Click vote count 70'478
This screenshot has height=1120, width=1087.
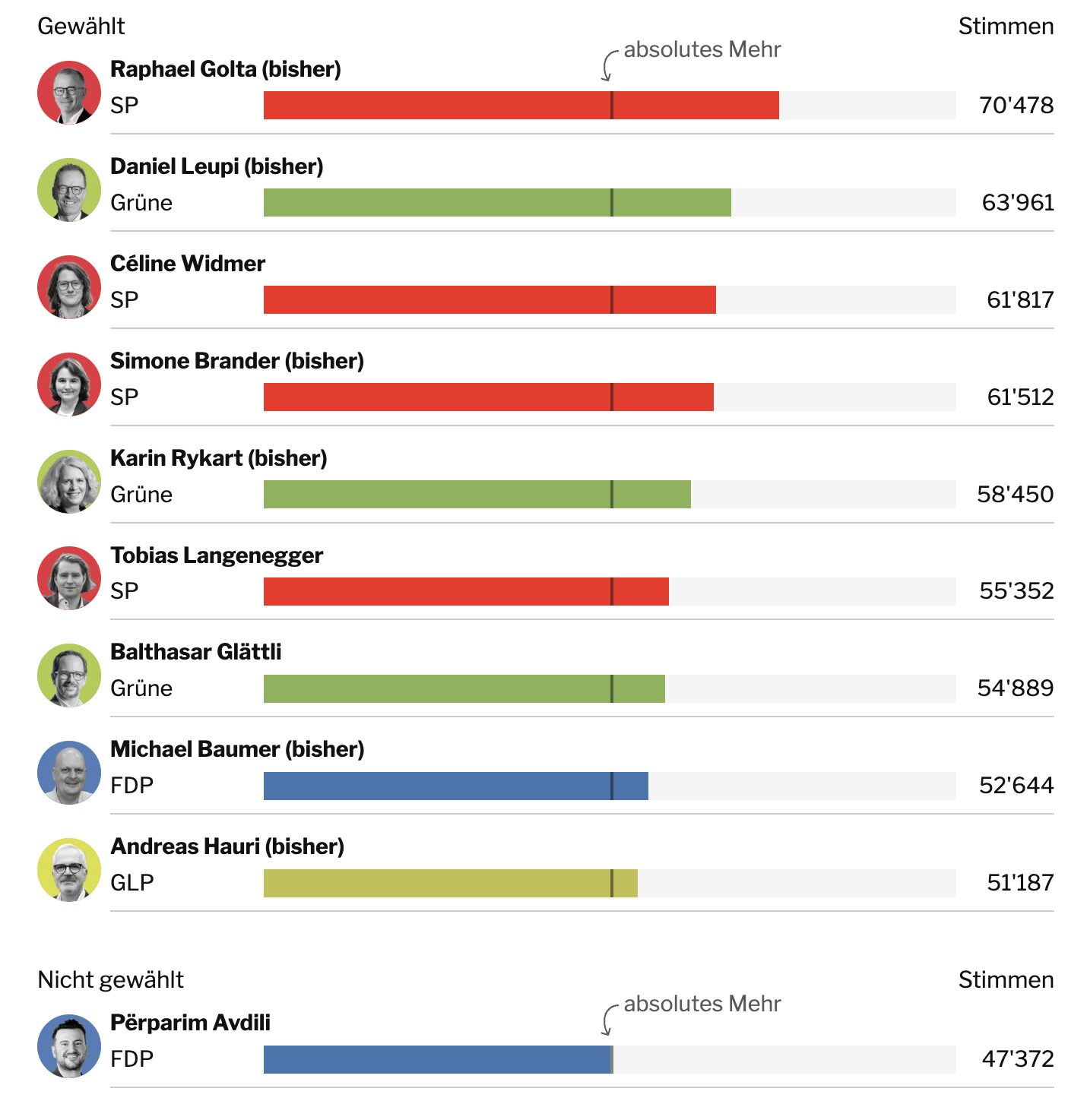click(1016, 106)
